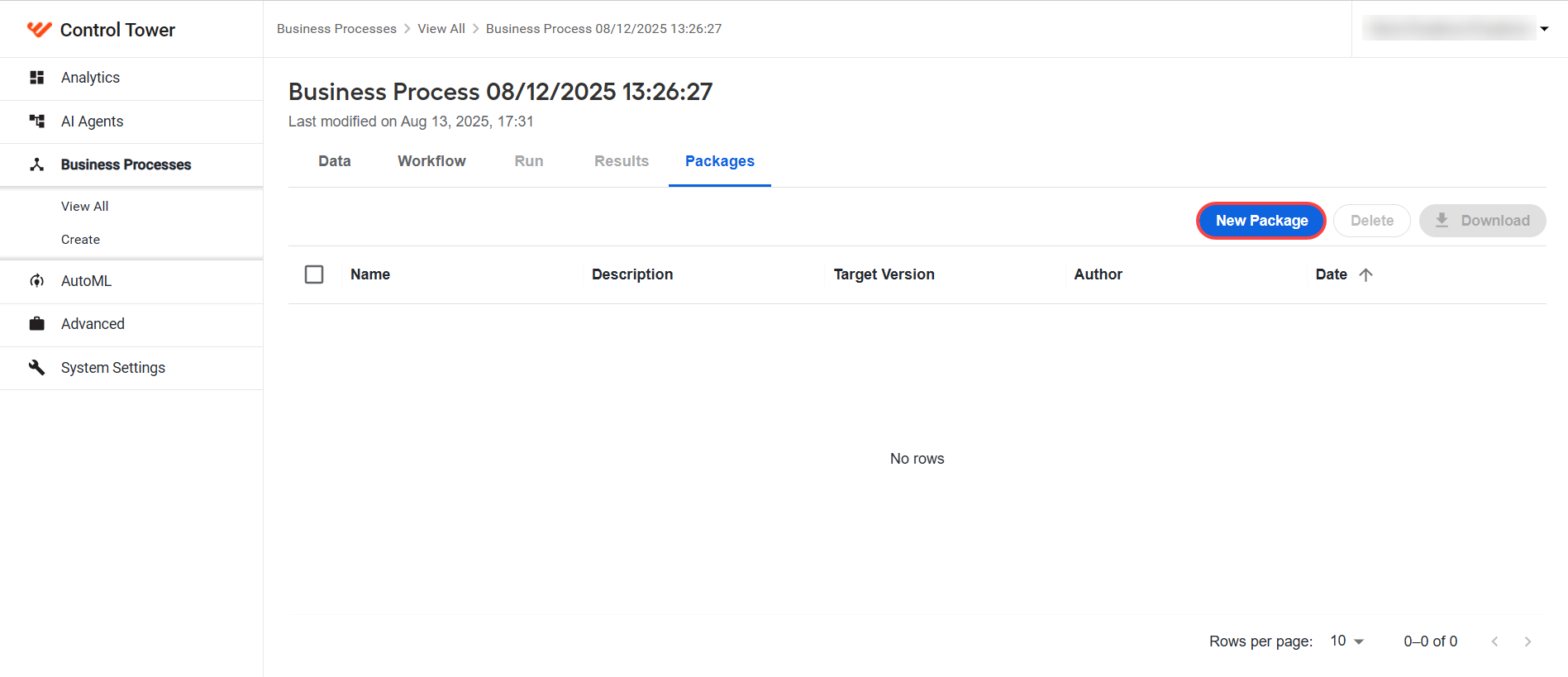Open Analytics via its dashboard icon
Screen dimensions: 1568x677
pyautogui.click(x=36, y=78)
